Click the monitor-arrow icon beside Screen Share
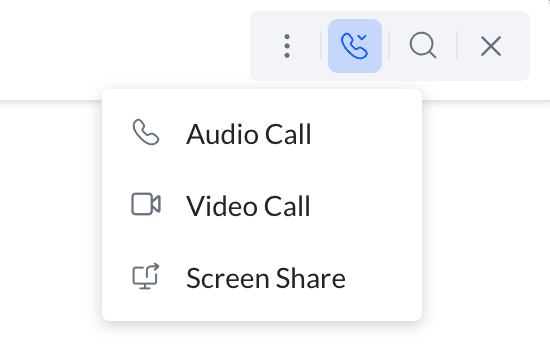 click(146, 276)
